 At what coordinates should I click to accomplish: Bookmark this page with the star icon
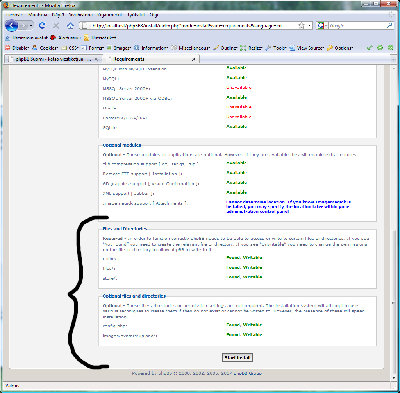click(302, 25)
